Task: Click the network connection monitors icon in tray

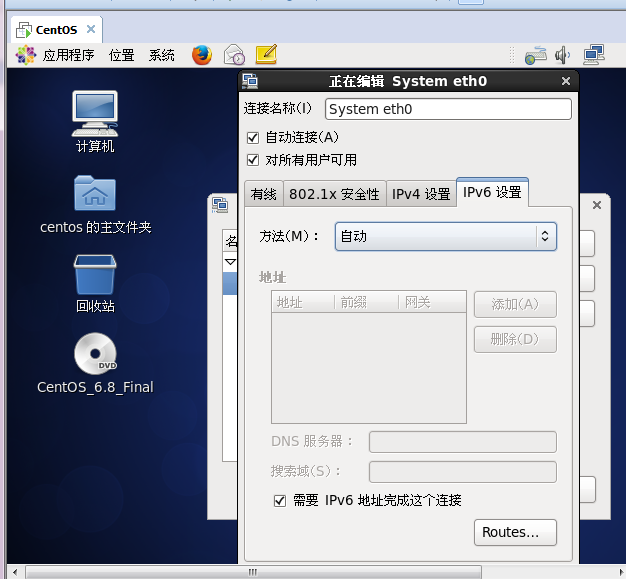Action: pyautogui.click(x=594, y=55)
